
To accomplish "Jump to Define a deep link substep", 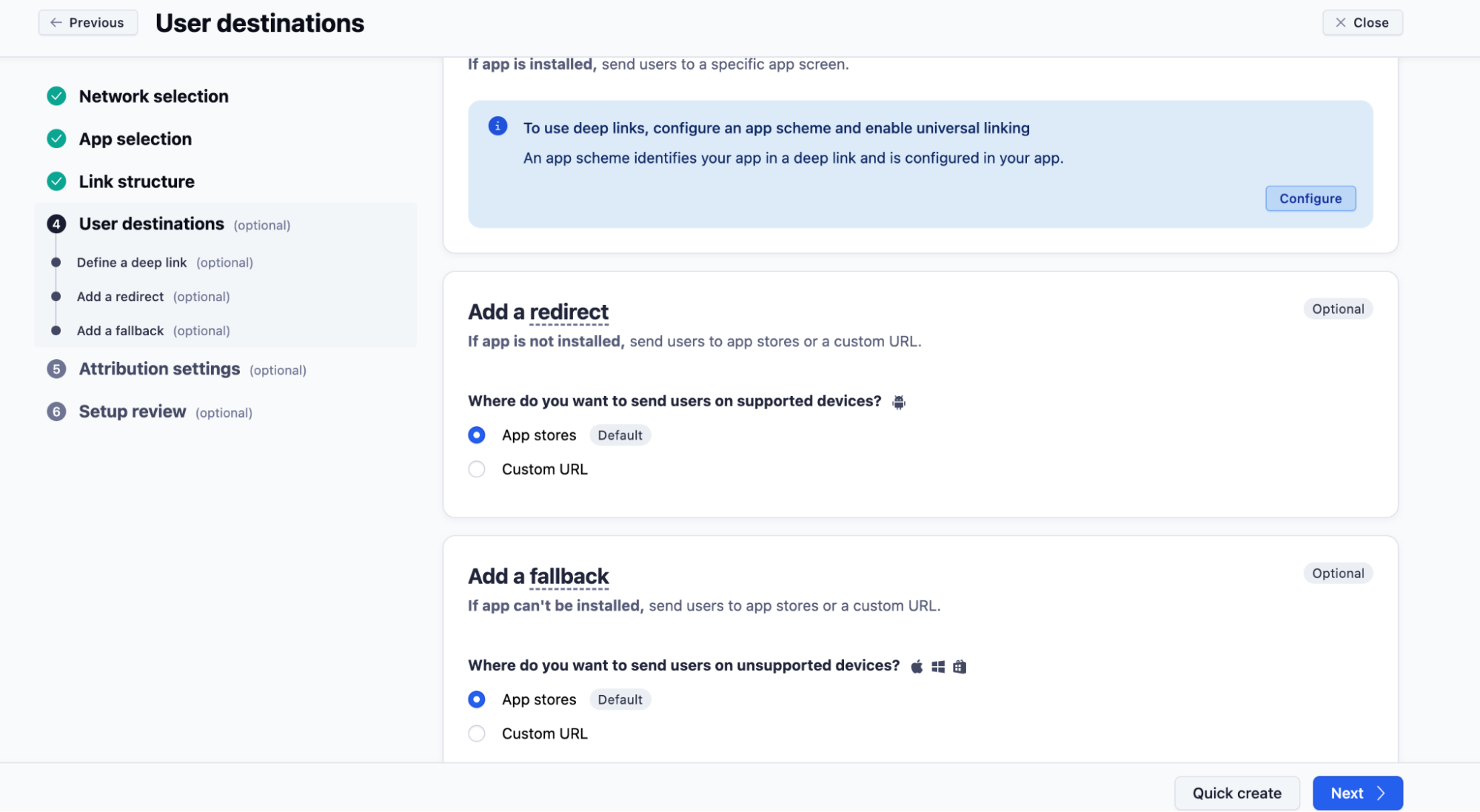I will pyautogui.click(x=132, y=262).
